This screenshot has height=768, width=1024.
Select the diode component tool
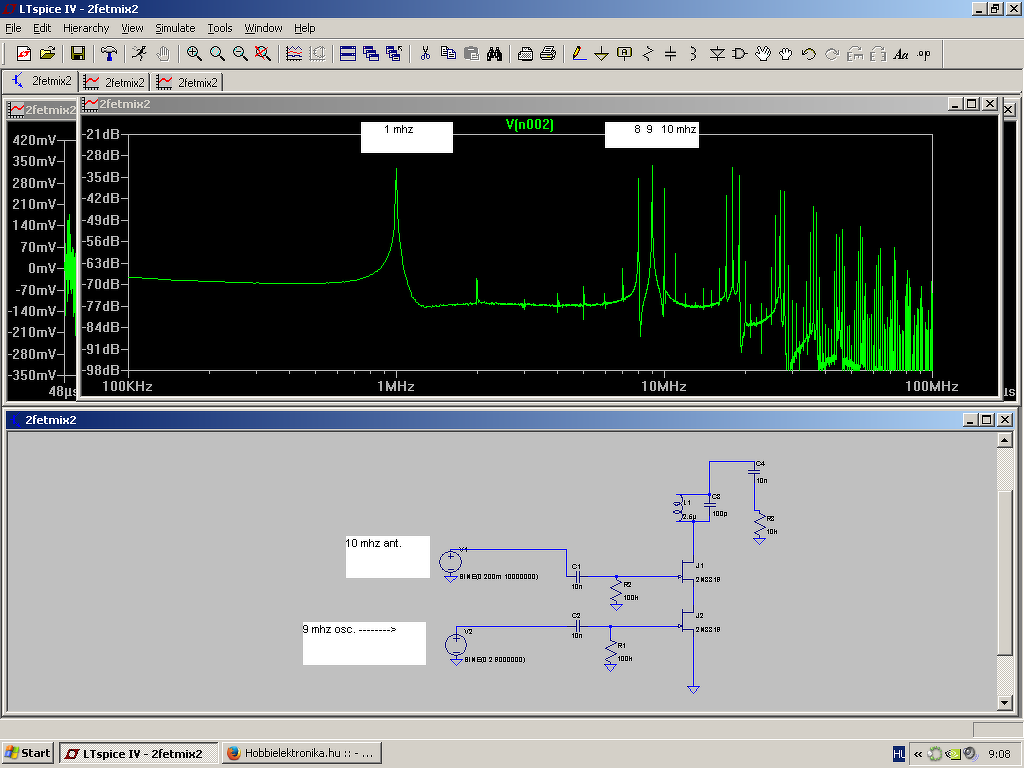717,54
